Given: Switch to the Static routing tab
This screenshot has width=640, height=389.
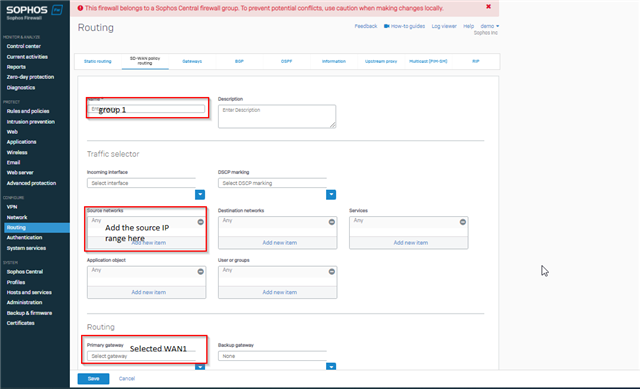Looking at the screenshot, I should point(98,61).
